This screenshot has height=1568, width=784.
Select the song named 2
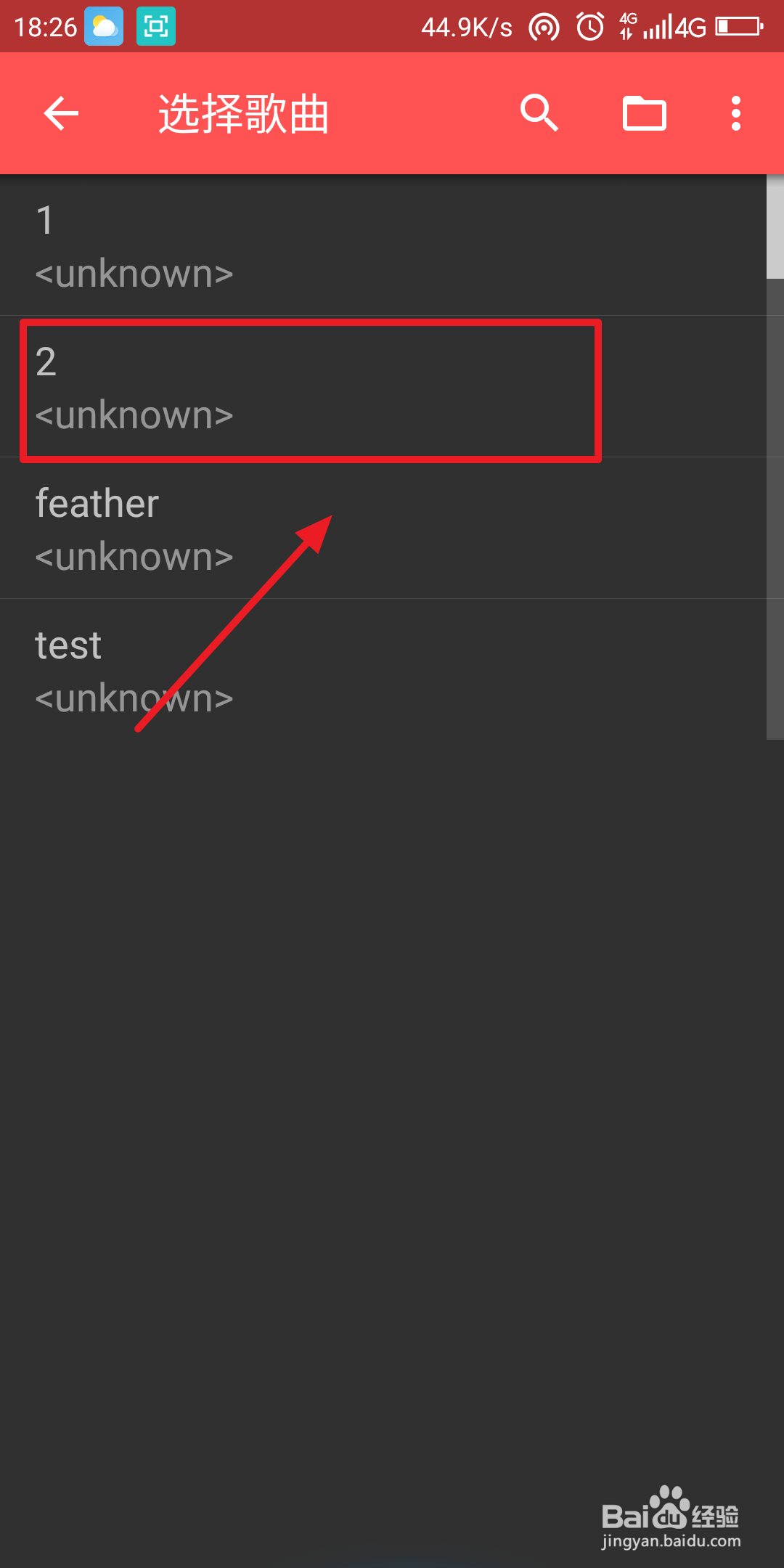[383, 387]
